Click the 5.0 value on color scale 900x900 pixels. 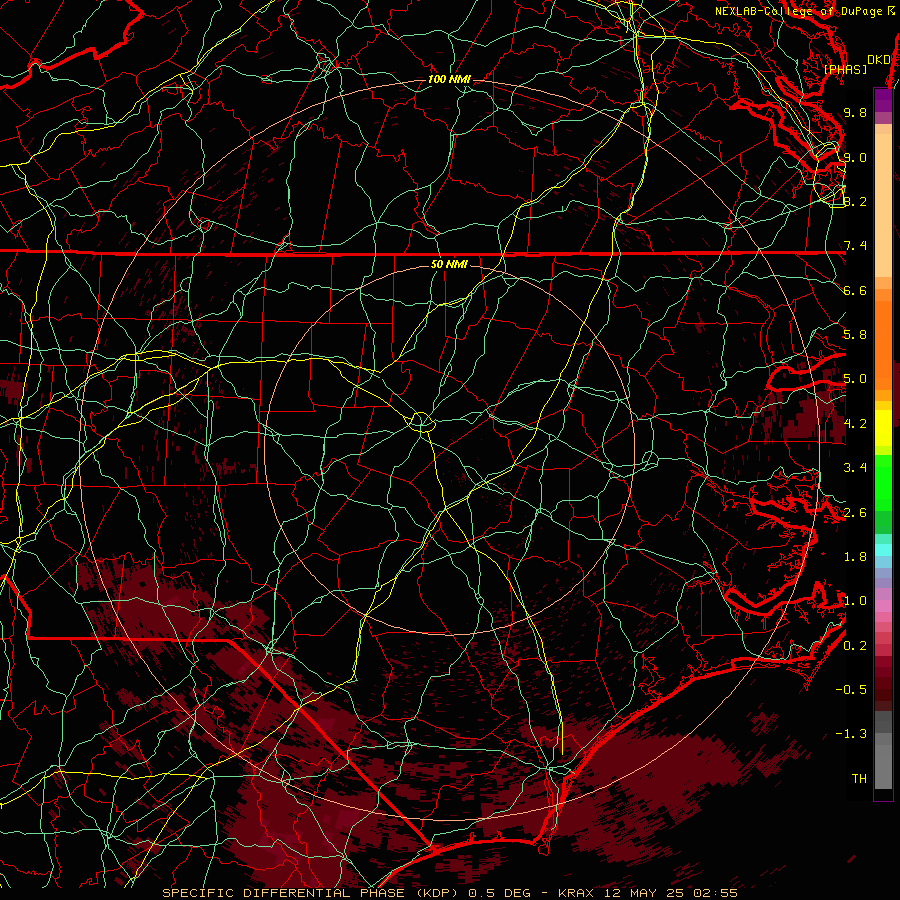point(855,379)
